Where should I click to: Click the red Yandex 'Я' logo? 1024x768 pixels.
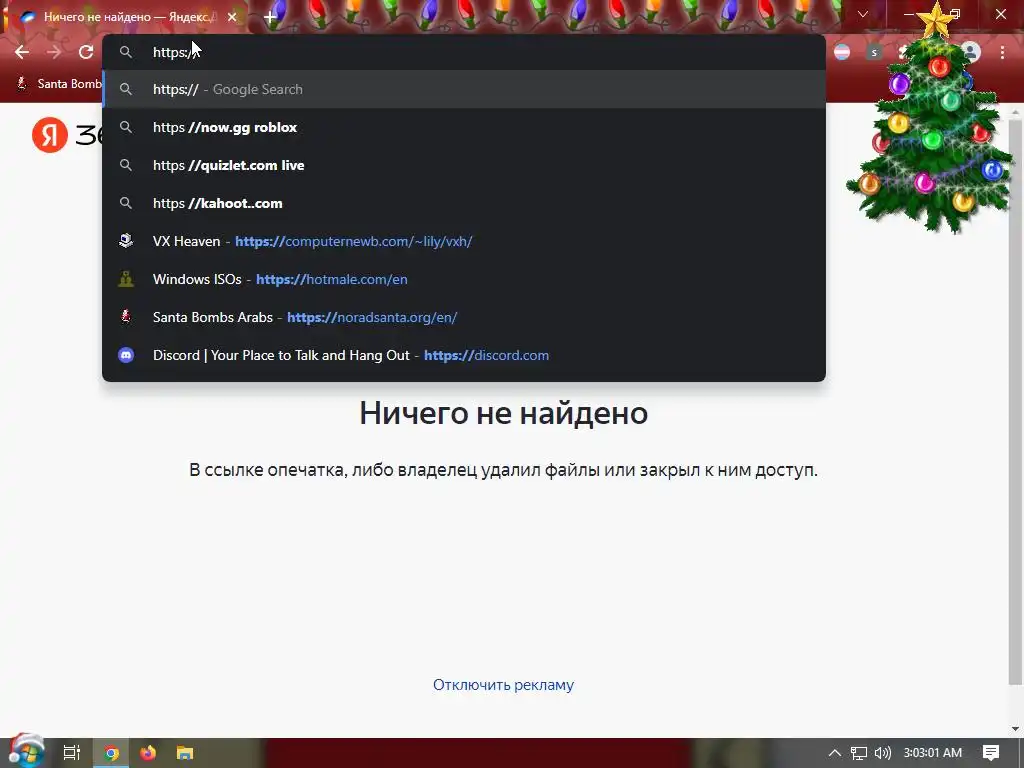point(50,135)
